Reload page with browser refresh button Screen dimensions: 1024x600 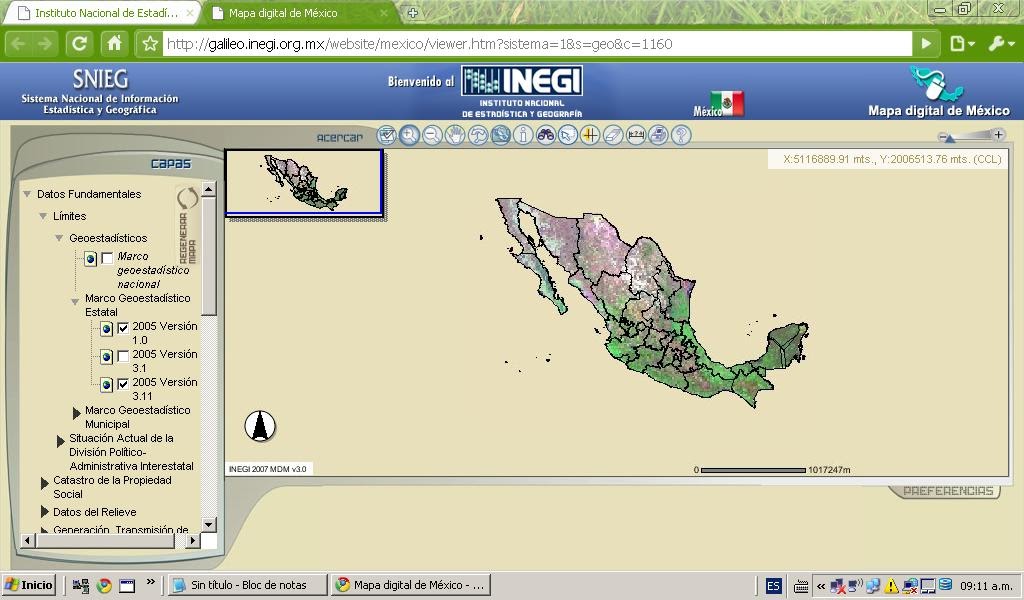pyautogui.click(x=80, y=44)
